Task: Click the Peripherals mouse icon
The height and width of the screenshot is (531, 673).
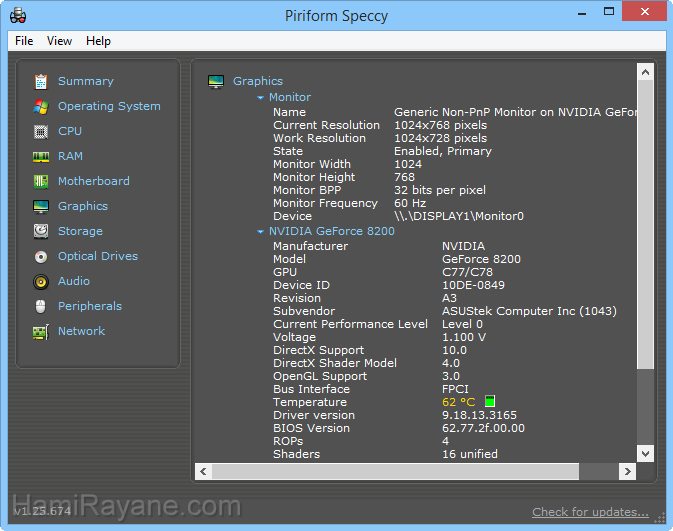Action: point(41,306)
